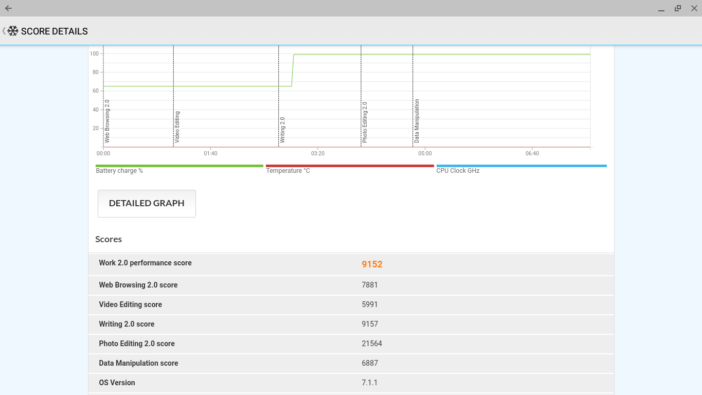
Task: Click the PCMark snowflake logo icon
Action: tap(13, 31)
